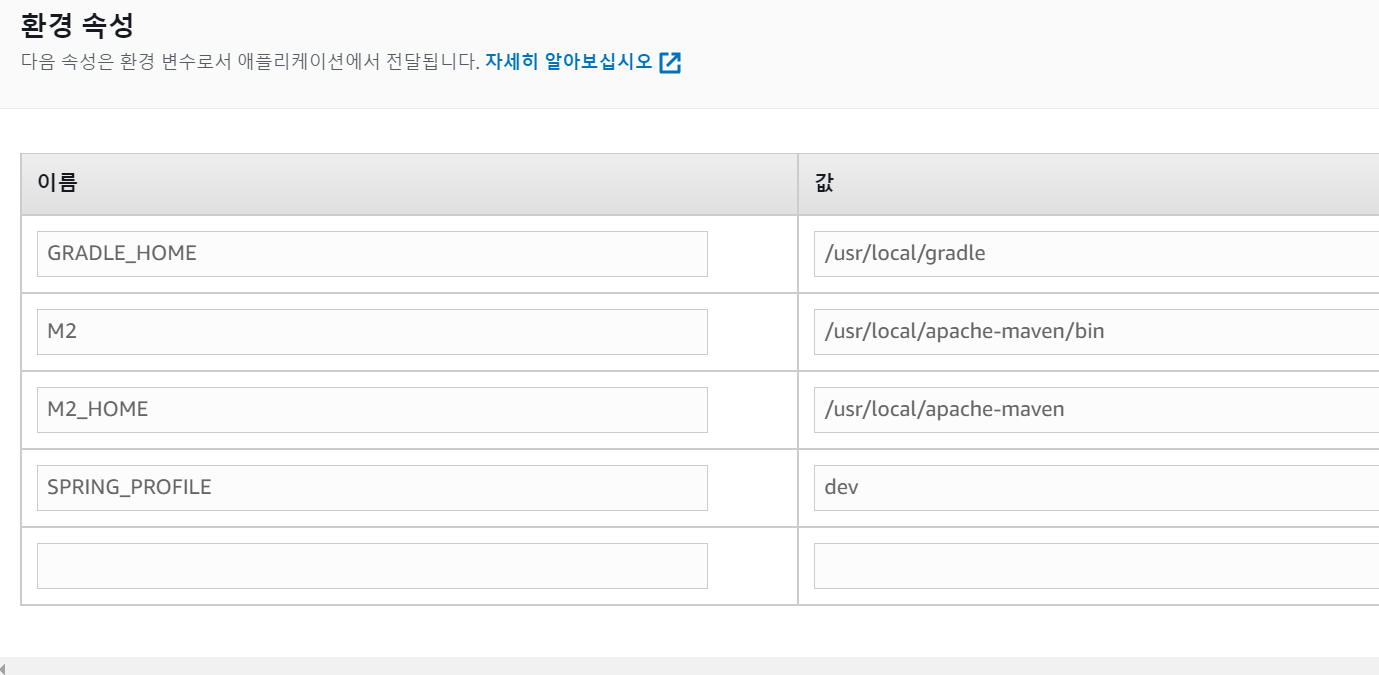Click the empty name field in last row

[372, 566]
